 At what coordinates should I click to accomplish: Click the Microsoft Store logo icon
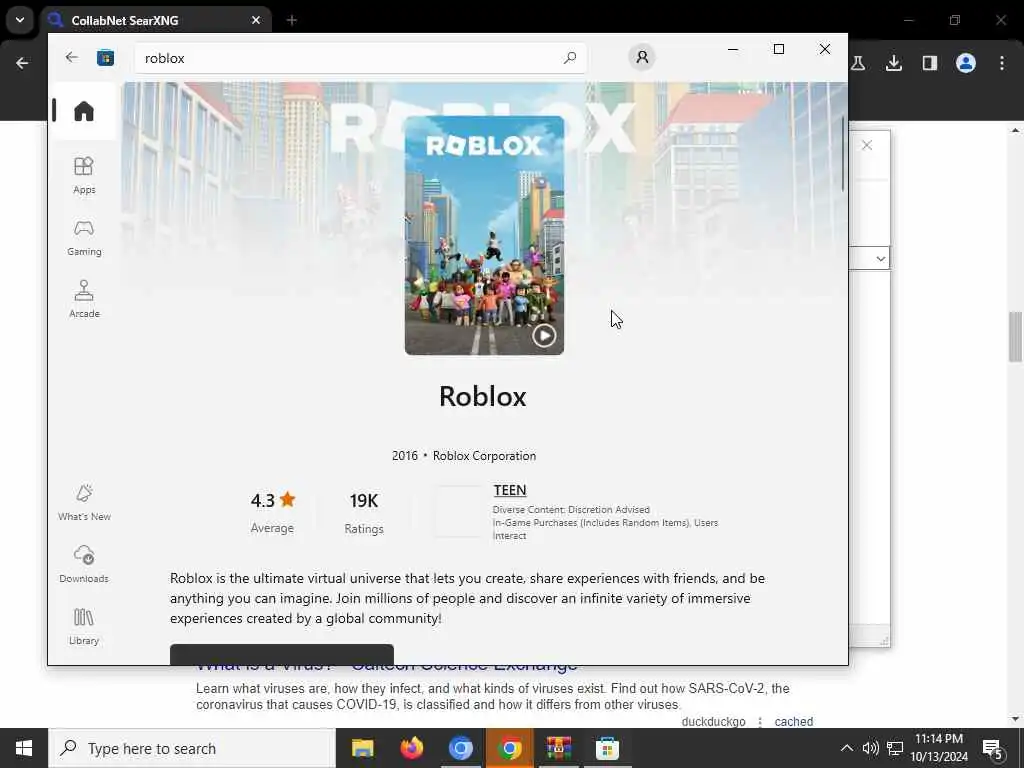pyautogui.click(x=105, y=57)
